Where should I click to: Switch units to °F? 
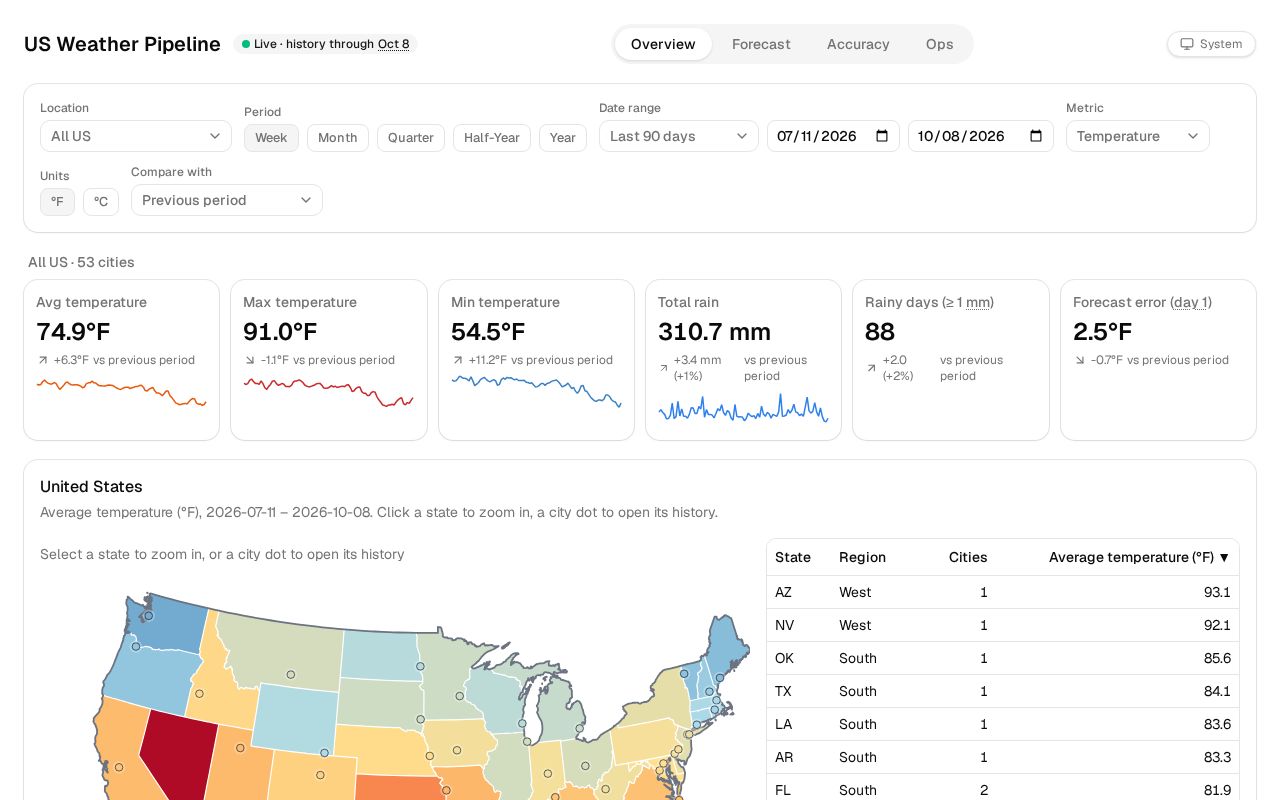coord(57,202)
